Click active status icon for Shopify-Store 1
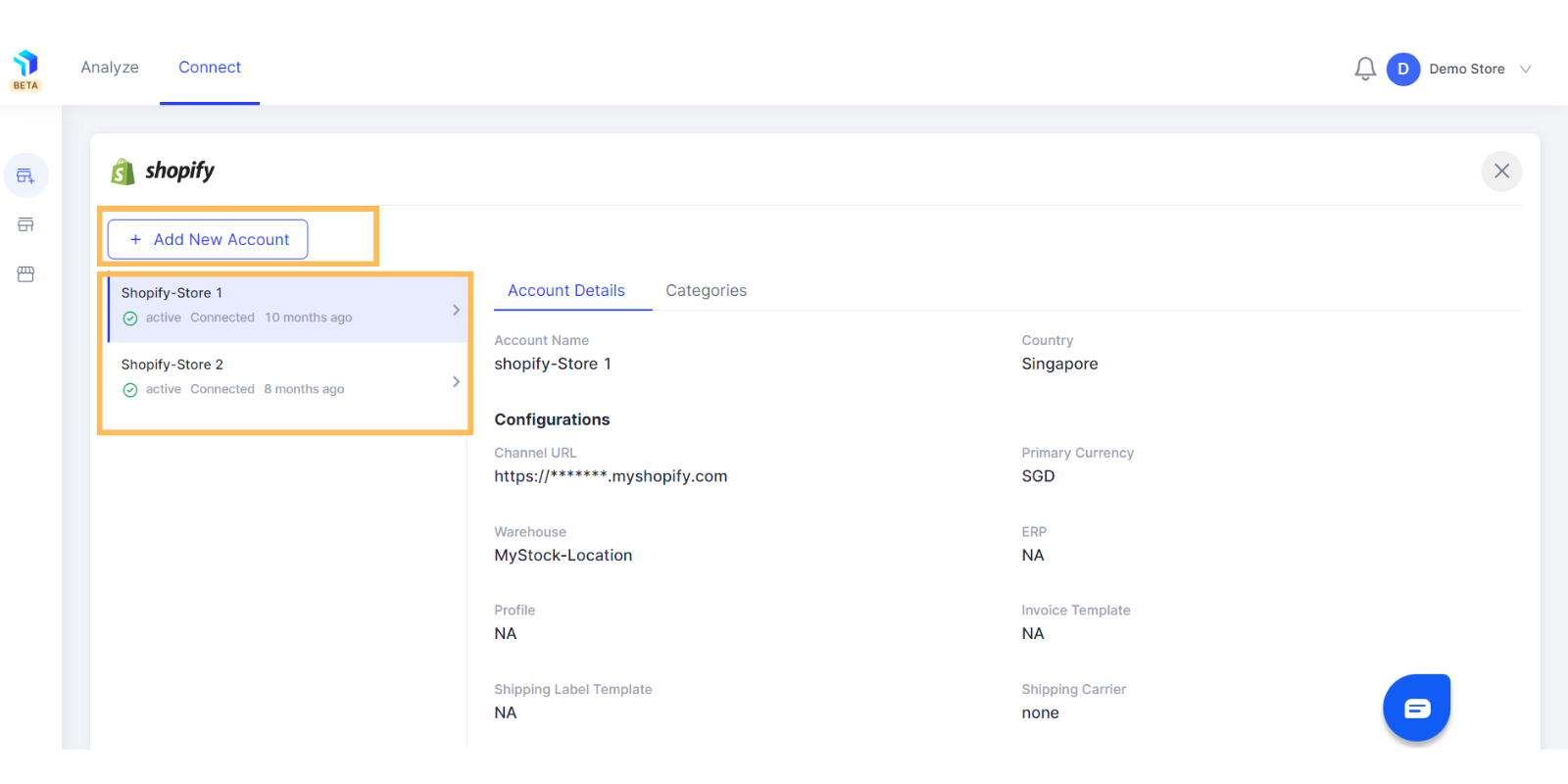The image size is (1568, 784). pyautogui.click(x=130, y=318)
